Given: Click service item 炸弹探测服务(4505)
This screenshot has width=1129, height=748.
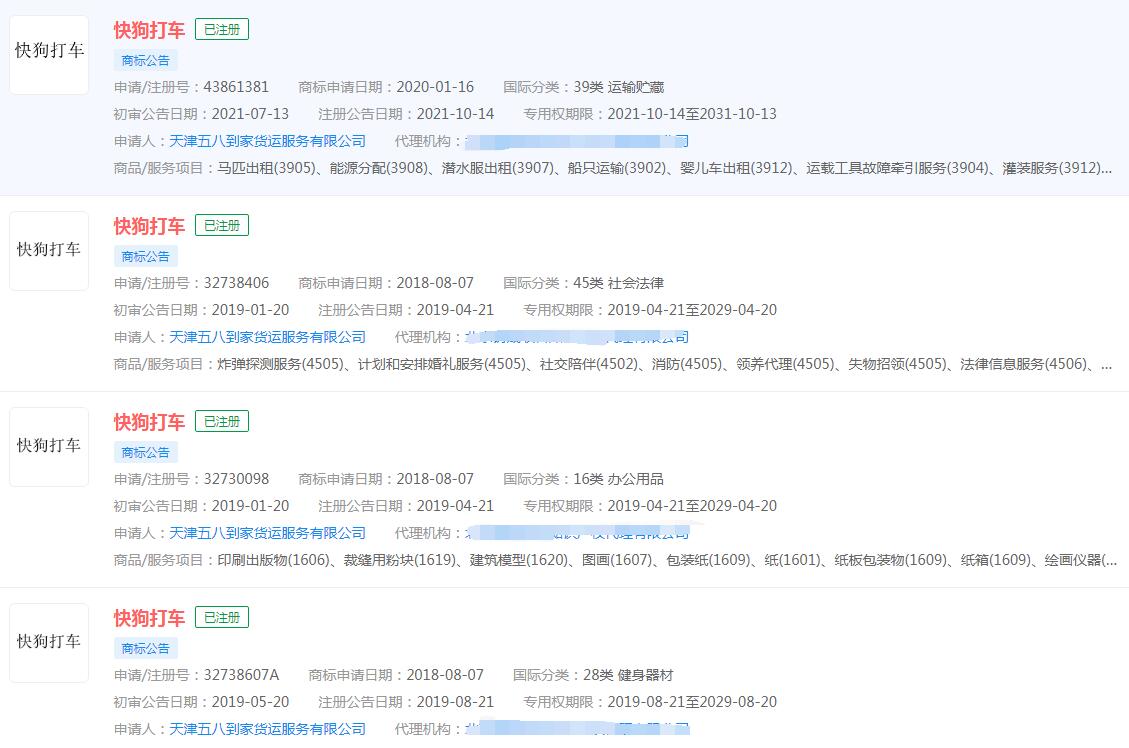Looking at the screenshot, I should click(281, 364).
